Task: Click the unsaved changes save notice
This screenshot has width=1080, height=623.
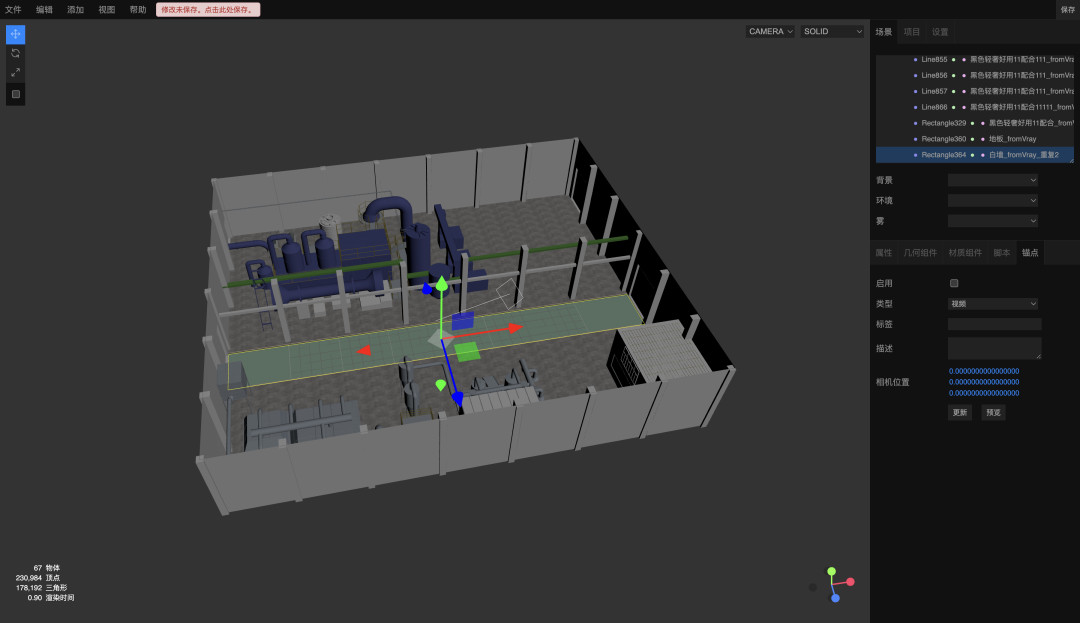Action: (208, 9)
